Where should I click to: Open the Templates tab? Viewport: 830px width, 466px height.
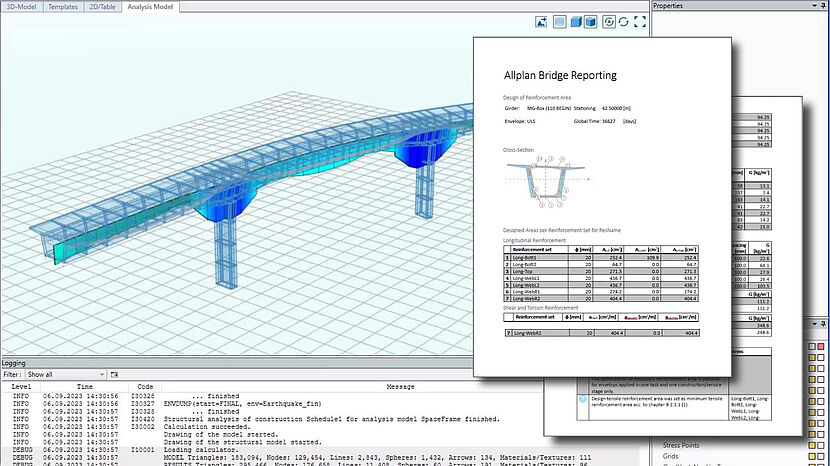point(62,7)
